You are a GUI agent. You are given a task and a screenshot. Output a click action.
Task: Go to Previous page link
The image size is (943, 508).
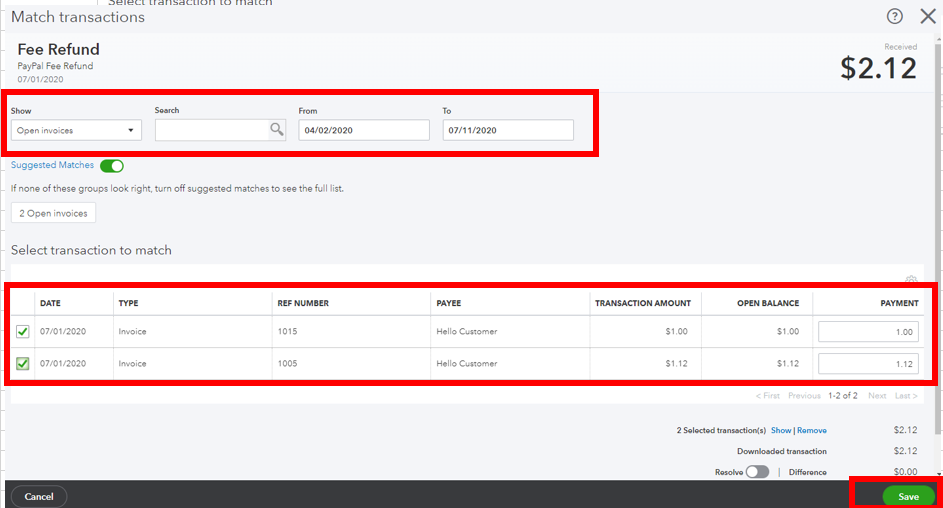804,396
